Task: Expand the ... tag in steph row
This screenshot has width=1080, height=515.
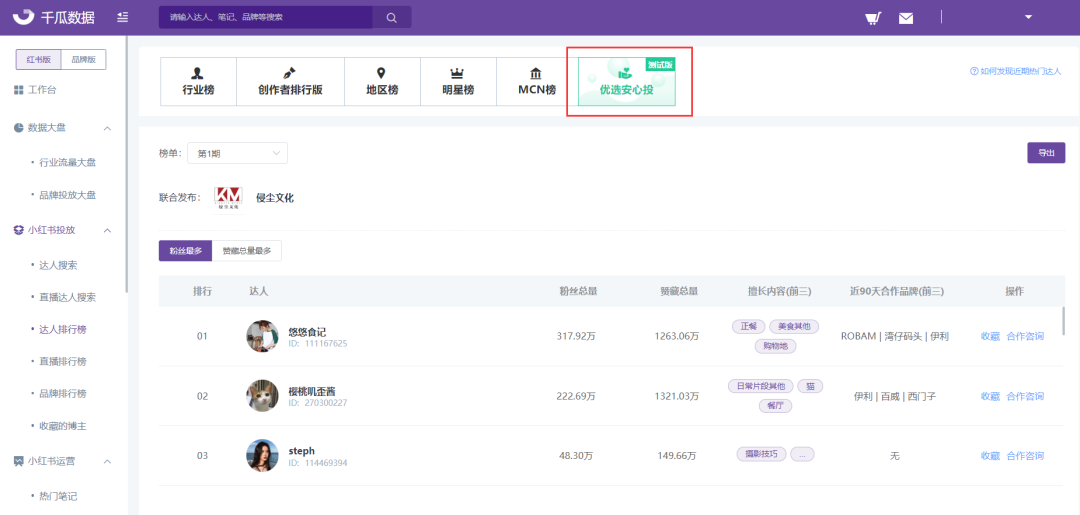Action: 802,454
